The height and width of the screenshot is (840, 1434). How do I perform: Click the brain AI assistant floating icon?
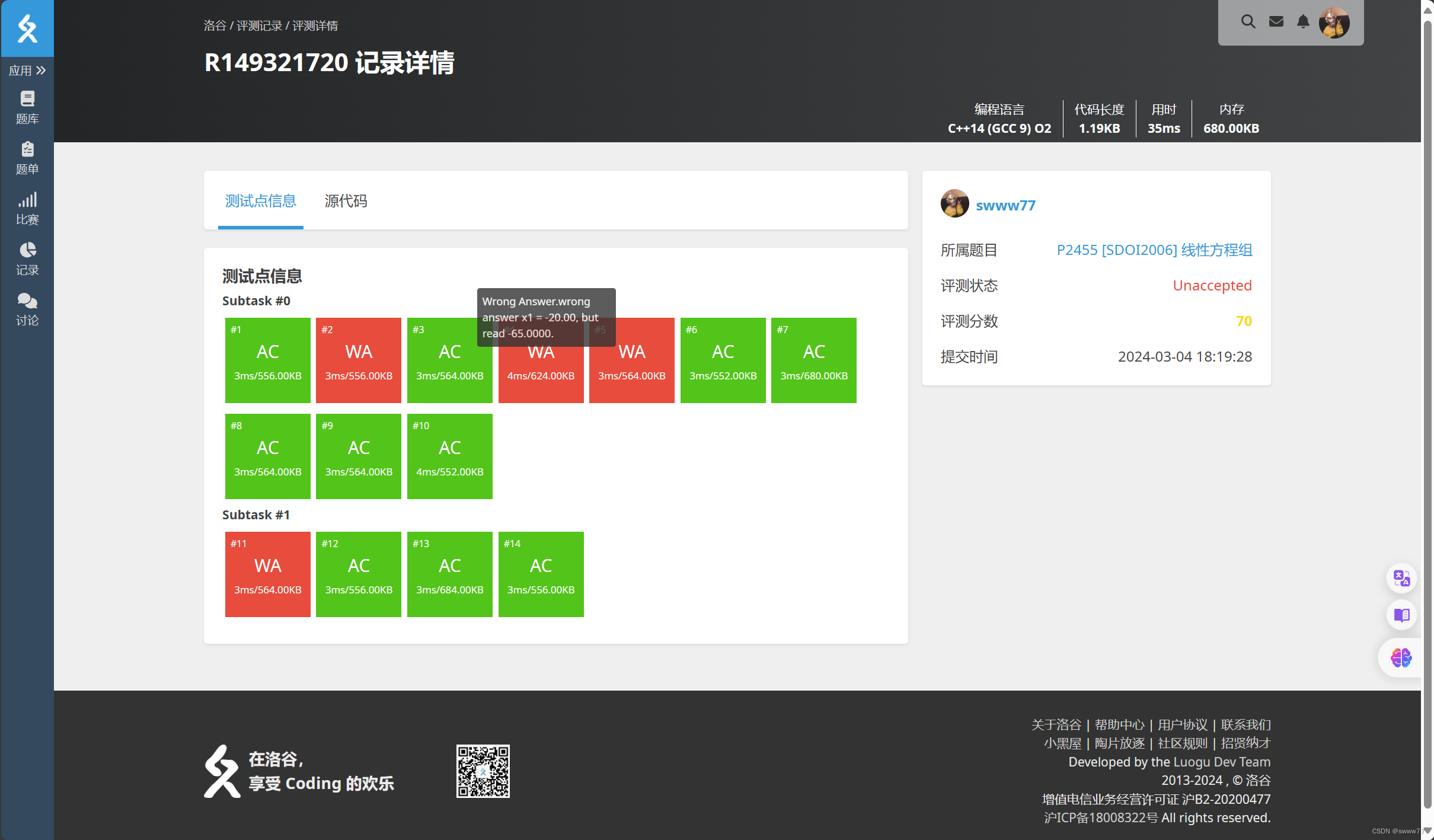click(x=1401, y=657)
